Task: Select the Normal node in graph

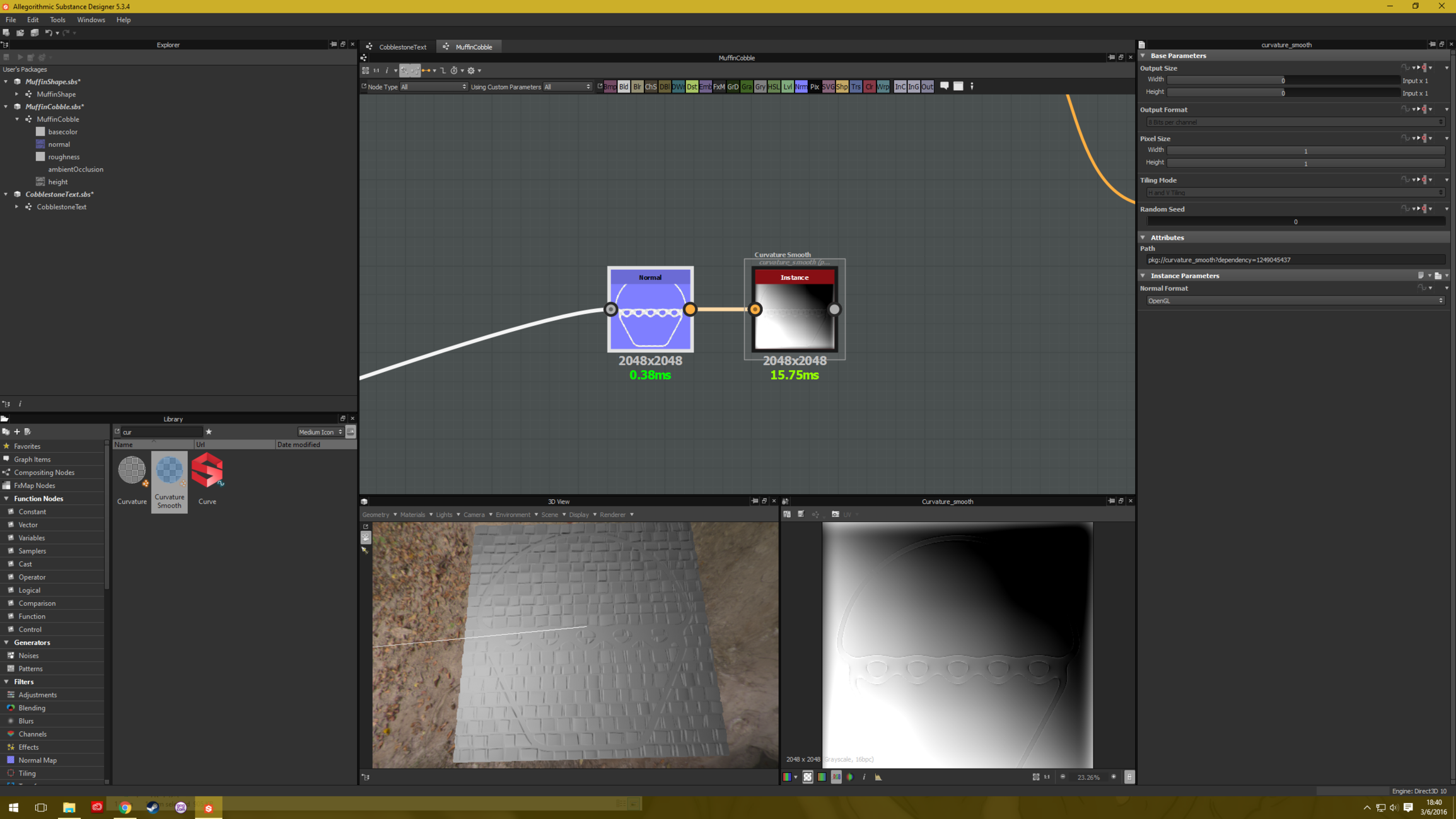Action: [x=650, y=310]
